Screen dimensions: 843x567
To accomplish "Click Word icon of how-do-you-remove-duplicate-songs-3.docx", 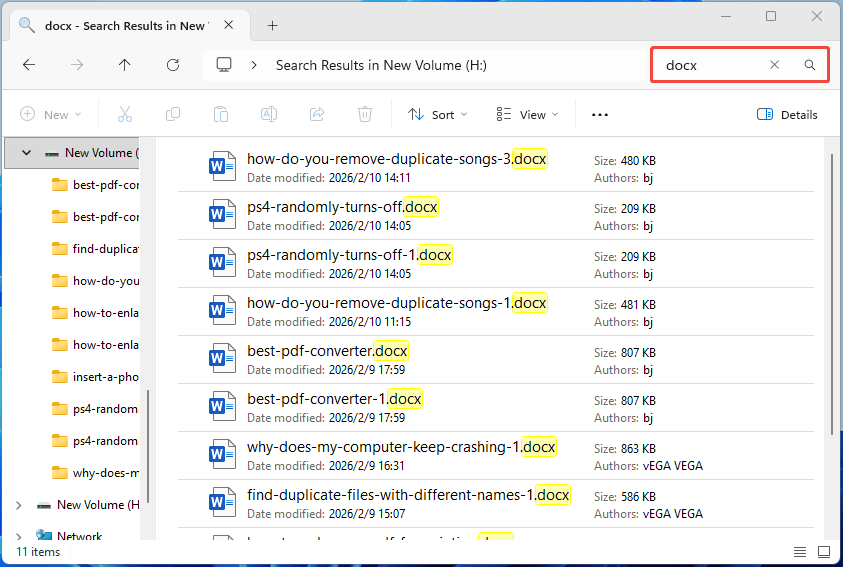I will click(x=222, y=166).
